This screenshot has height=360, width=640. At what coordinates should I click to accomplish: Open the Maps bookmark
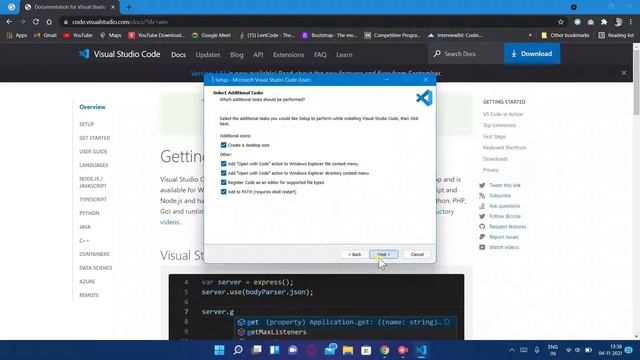click(111, 36)
